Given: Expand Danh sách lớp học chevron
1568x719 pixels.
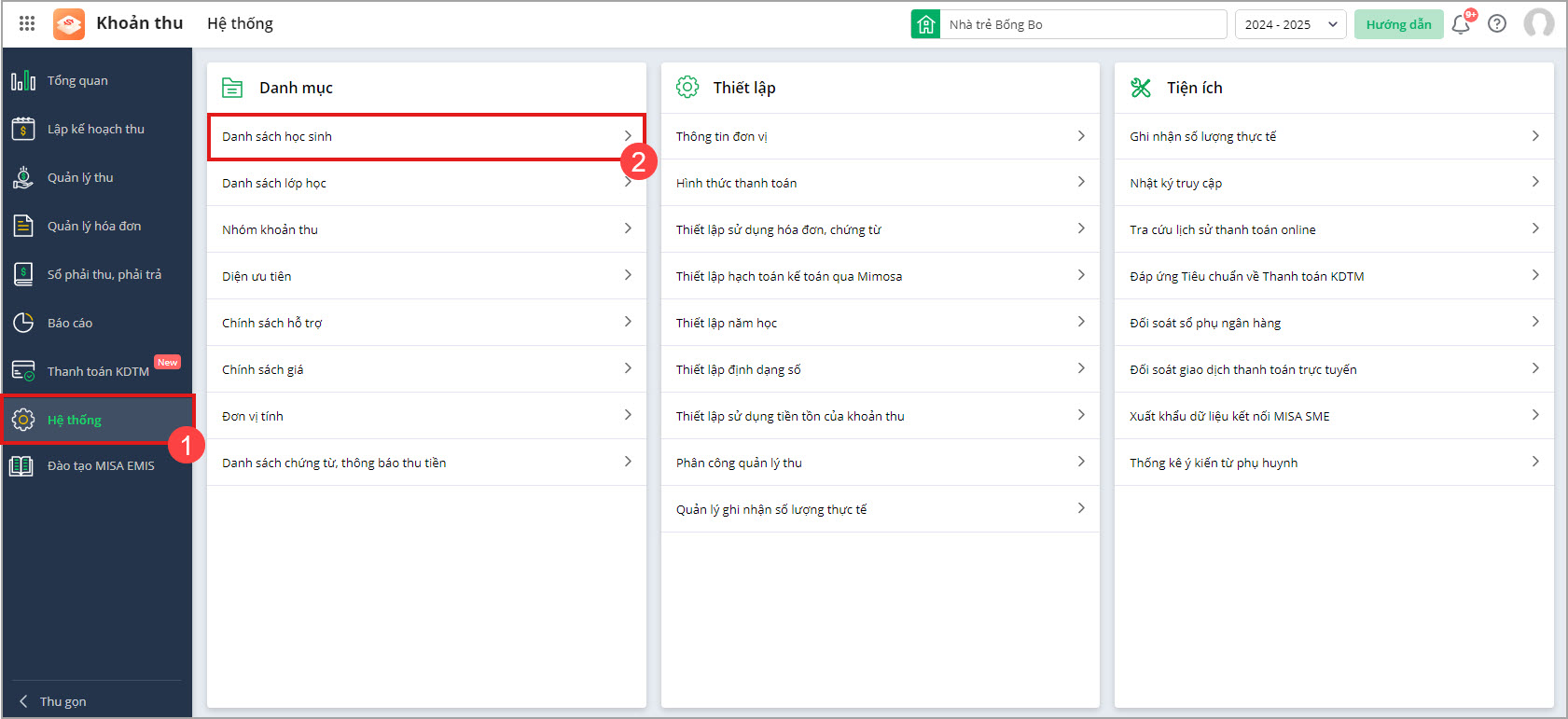Looking at the screenshot, I should coord(628,184).
